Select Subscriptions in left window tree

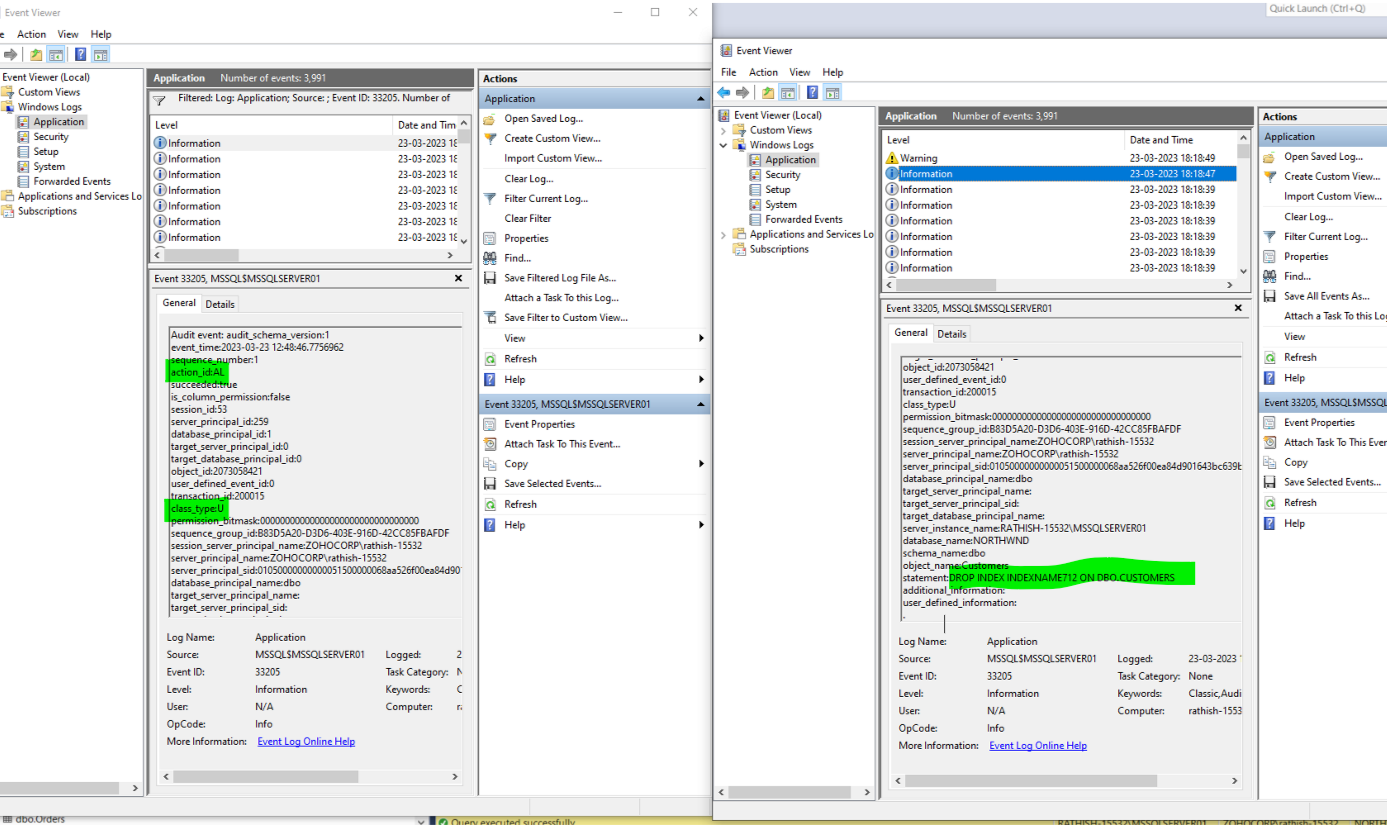coord(47,211)
